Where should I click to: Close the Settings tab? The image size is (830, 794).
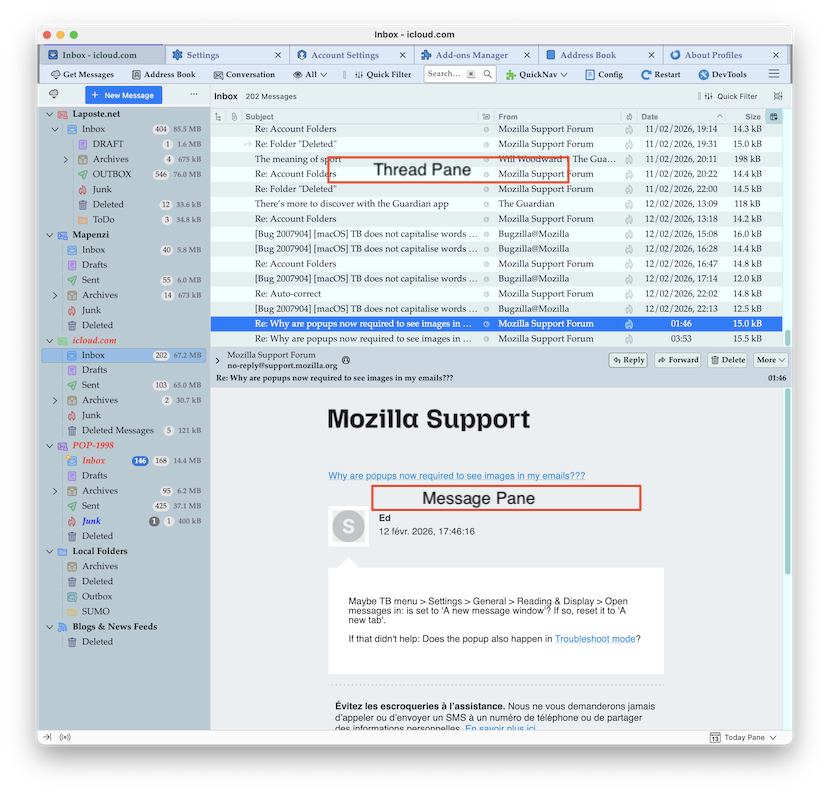pyautogui.click(x=278, y=55)
